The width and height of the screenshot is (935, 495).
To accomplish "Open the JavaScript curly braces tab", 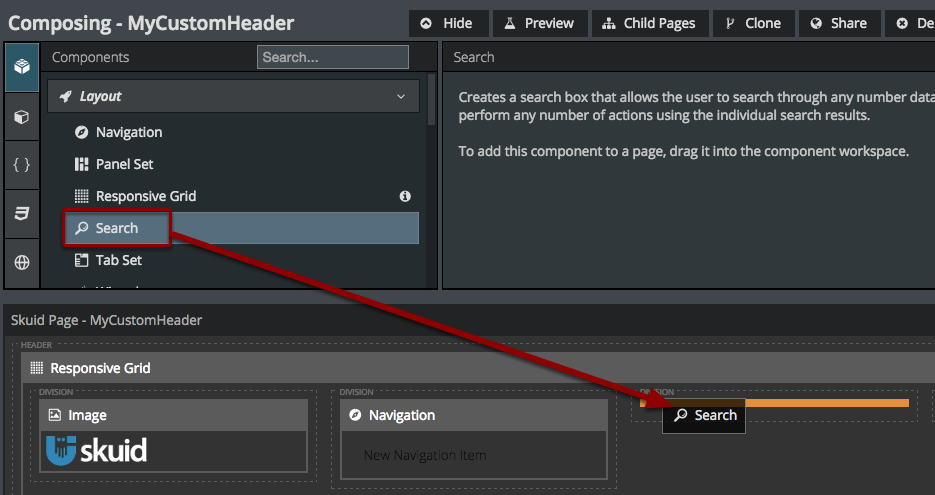I will (21, 165).
